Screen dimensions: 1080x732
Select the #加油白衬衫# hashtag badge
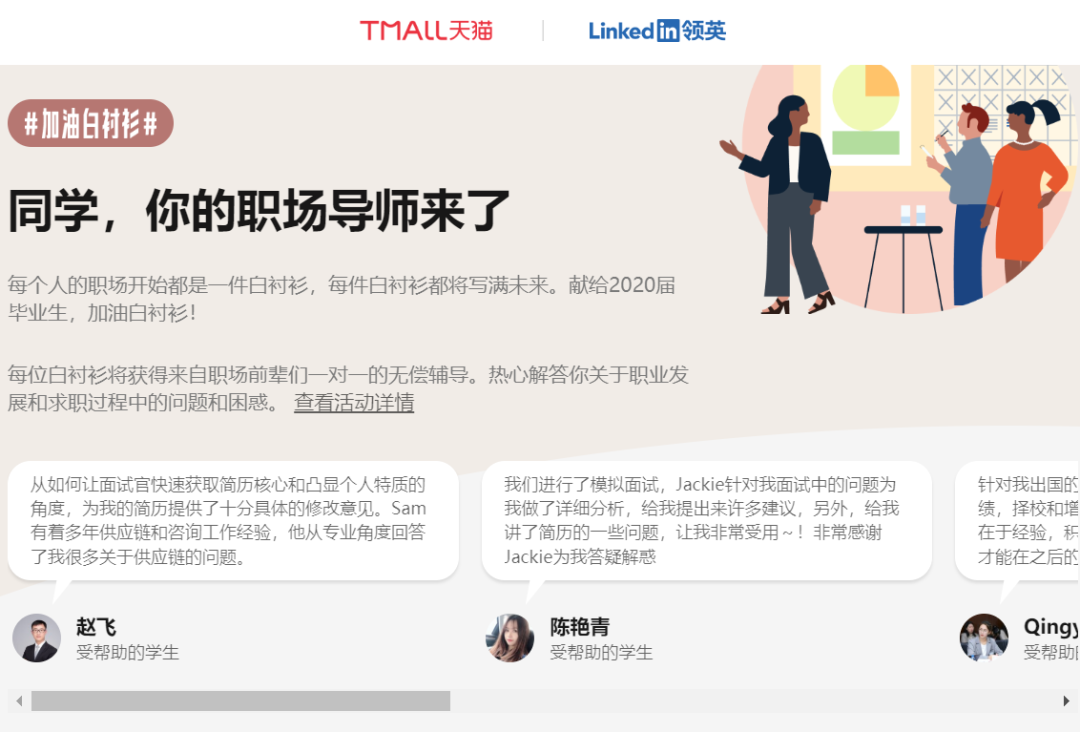(x=91, y=123)
